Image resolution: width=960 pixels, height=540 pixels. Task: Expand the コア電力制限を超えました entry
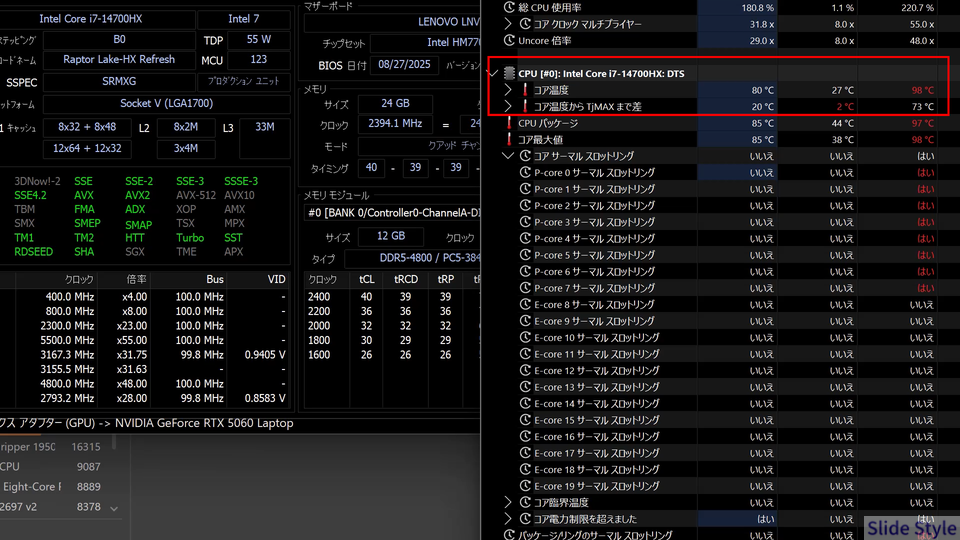point(508,519)
